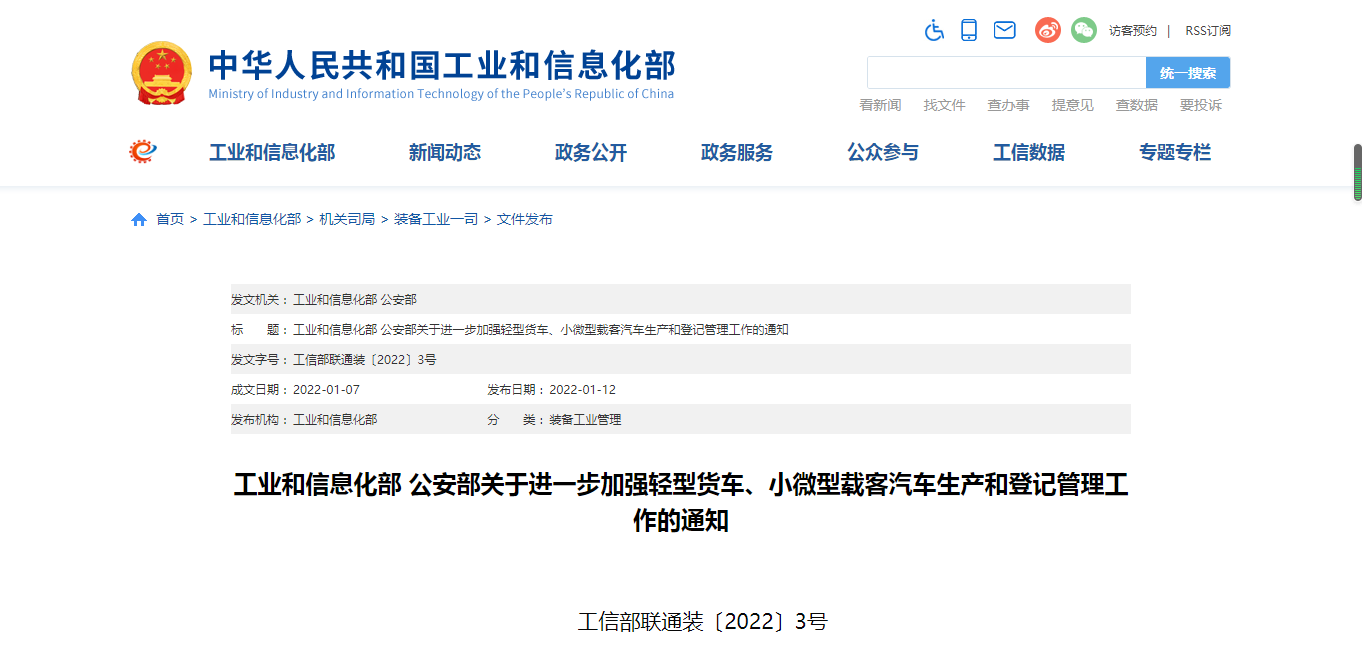Select 找文件 quick link
Screen dimensions: 1362x663
pos(944,105)
